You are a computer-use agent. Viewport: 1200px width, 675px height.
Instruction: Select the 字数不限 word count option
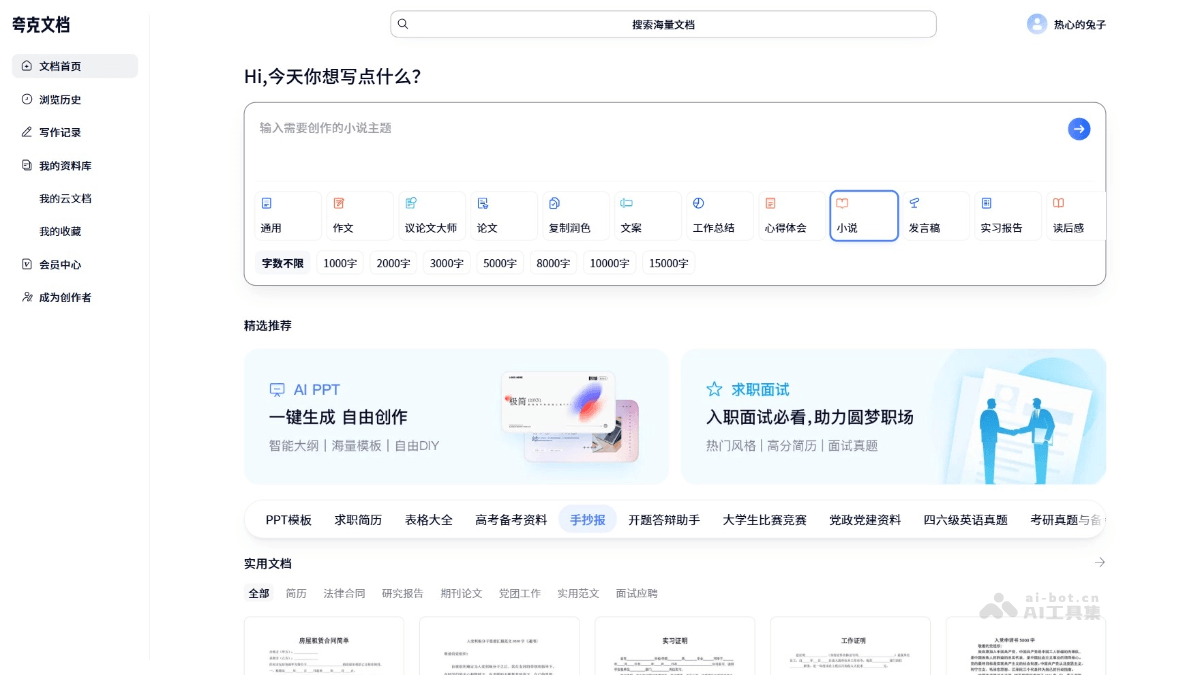point(282,264)
